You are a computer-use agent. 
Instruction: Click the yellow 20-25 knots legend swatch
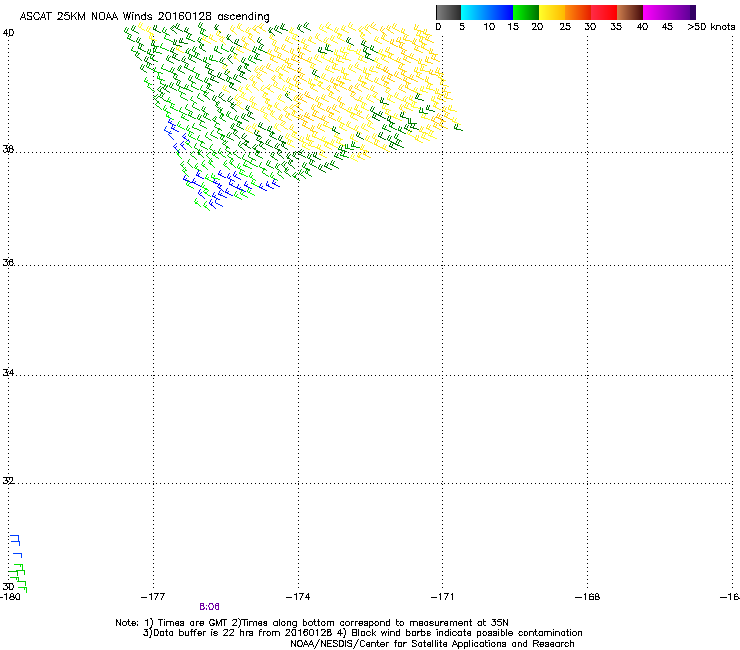(x=552, y=12)
